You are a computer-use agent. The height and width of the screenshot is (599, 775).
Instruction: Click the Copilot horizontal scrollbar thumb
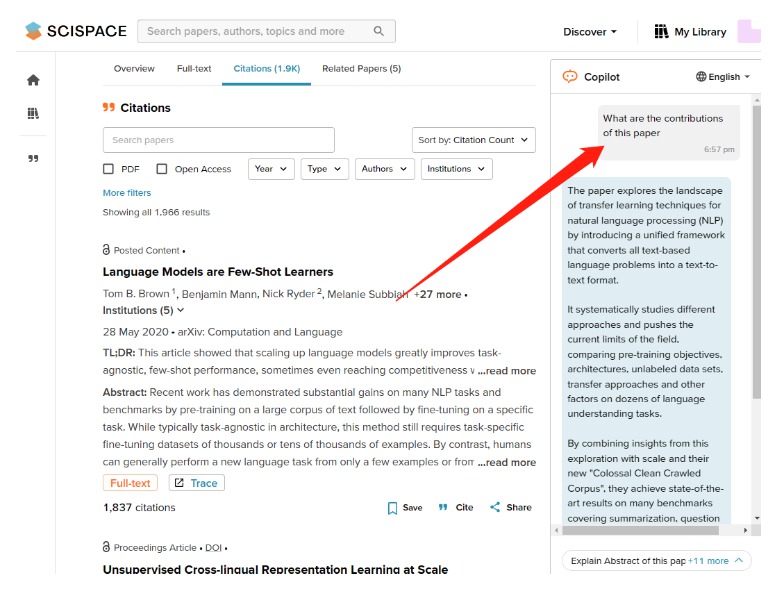[x=640, y=530]
